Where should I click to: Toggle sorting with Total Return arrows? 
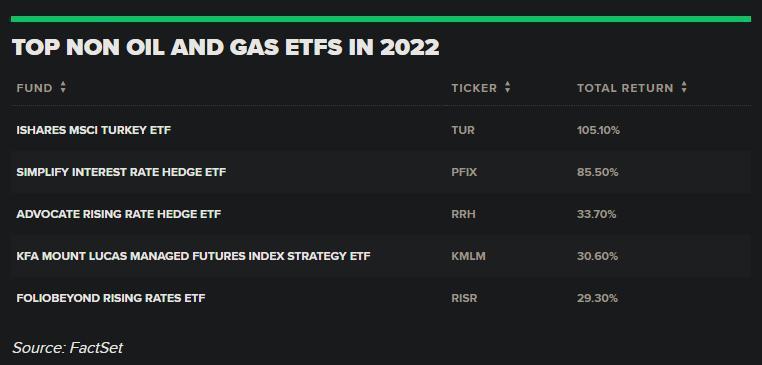[x=684, y=88]
